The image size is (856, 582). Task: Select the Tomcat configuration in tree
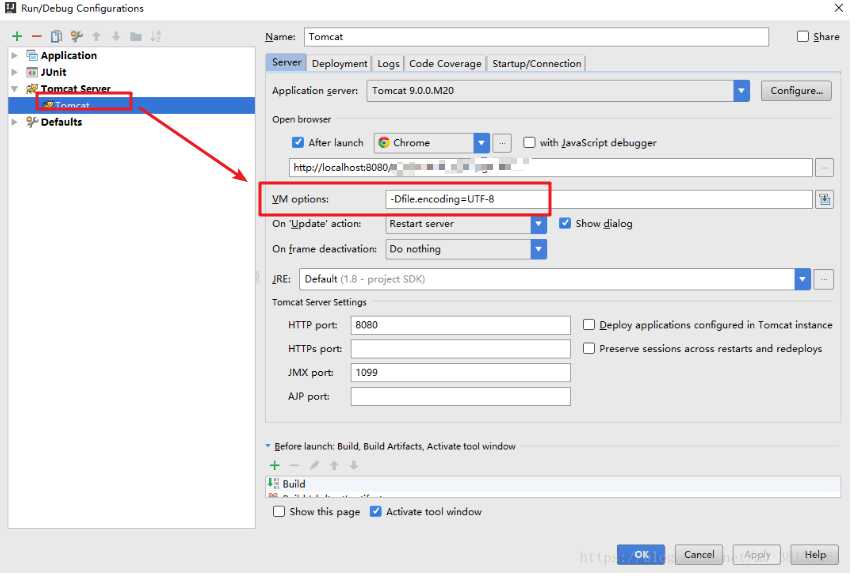(x=131, y=105)
